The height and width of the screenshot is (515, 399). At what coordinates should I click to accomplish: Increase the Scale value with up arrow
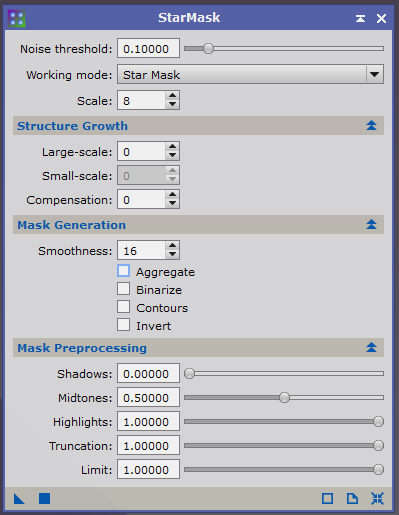click(172, 96)
